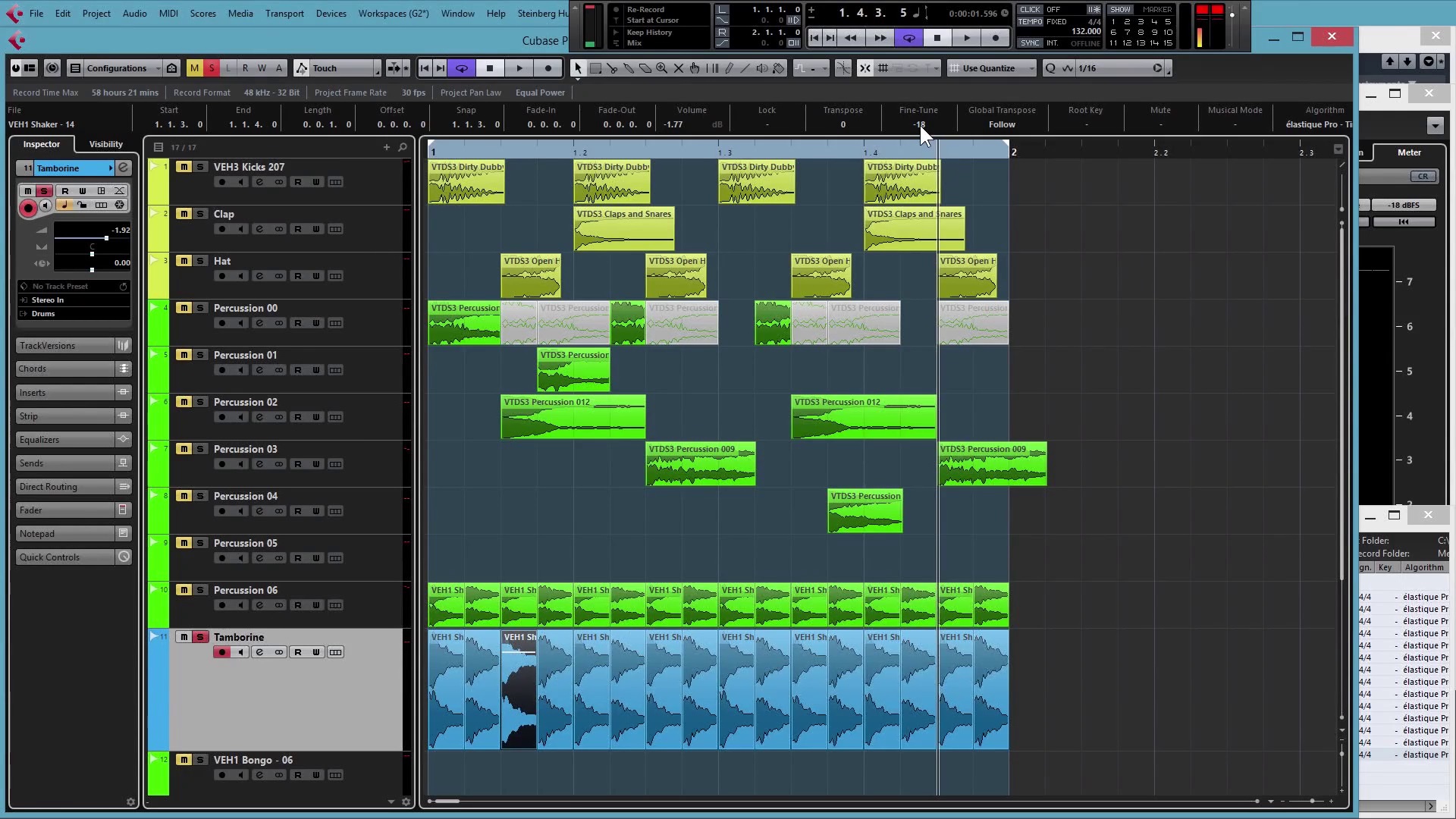Select the Mute X tool
The height and width of the screenshot is (819, 1456).
[679, 68]
